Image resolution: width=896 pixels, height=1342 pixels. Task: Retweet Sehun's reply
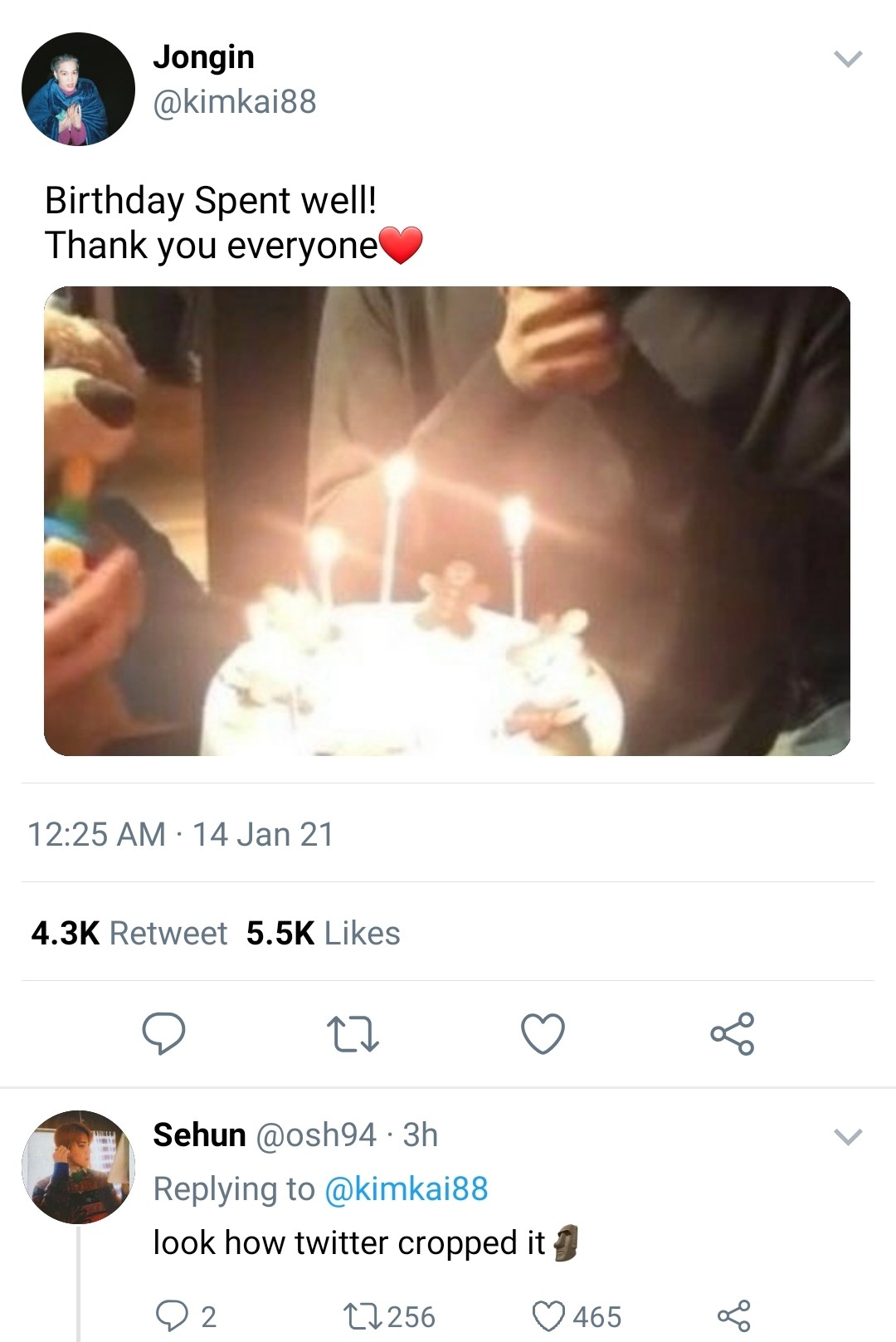(362, 1315)
